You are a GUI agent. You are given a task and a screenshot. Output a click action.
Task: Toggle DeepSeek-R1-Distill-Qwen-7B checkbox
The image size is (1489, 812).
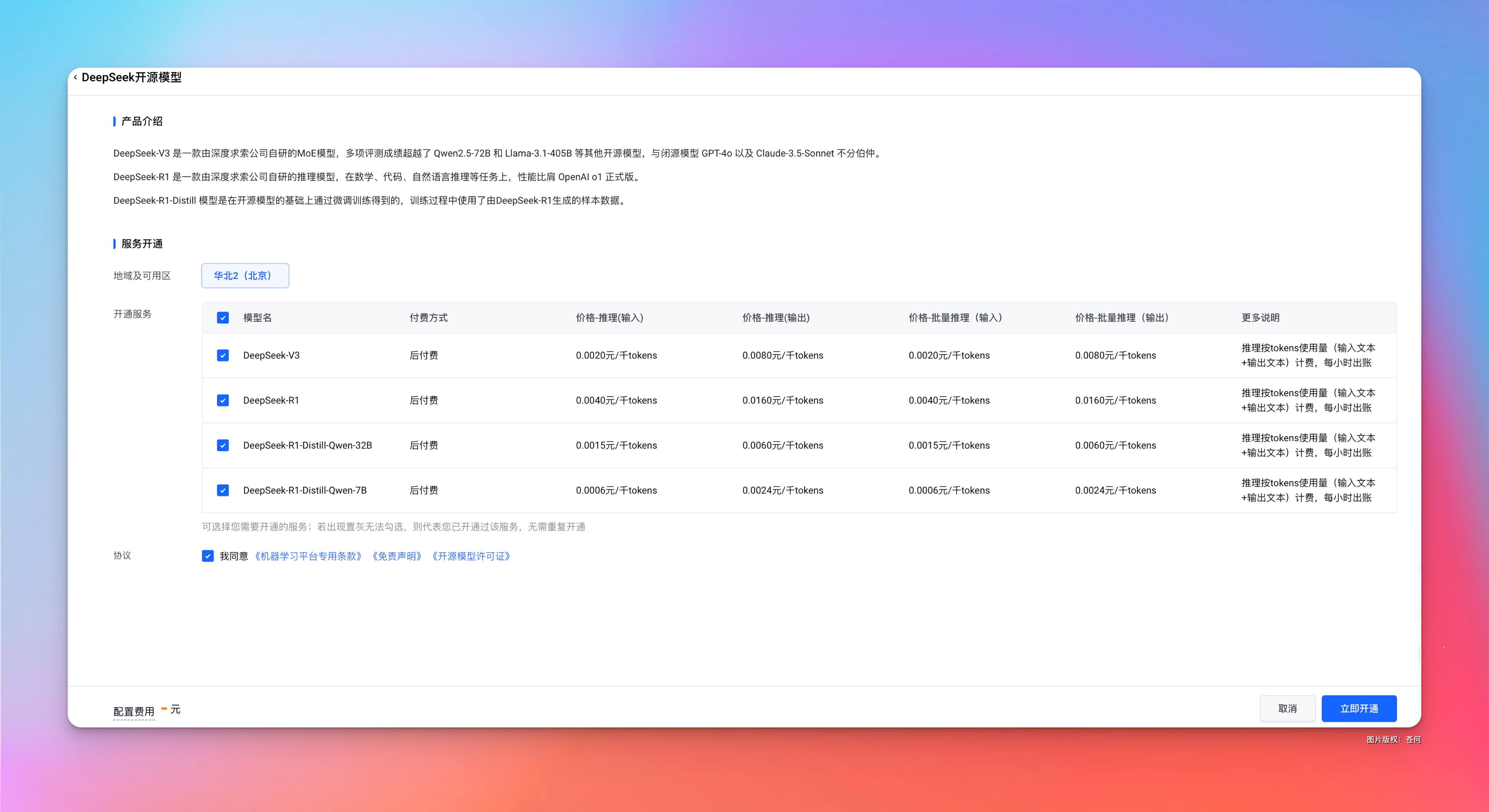pyautogui.click(x=223, y=491)
